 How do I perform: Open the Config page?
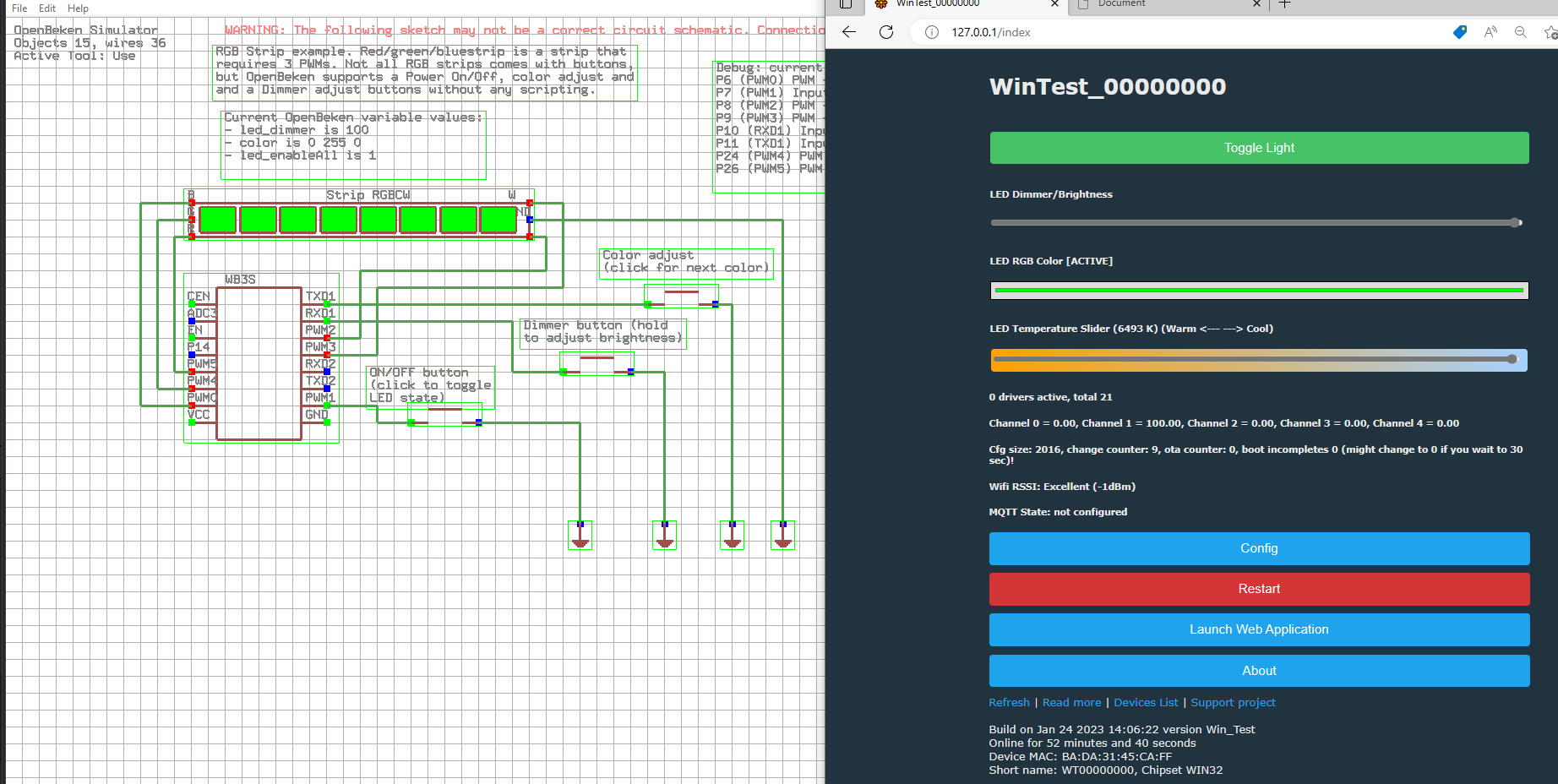(1259, 548)
